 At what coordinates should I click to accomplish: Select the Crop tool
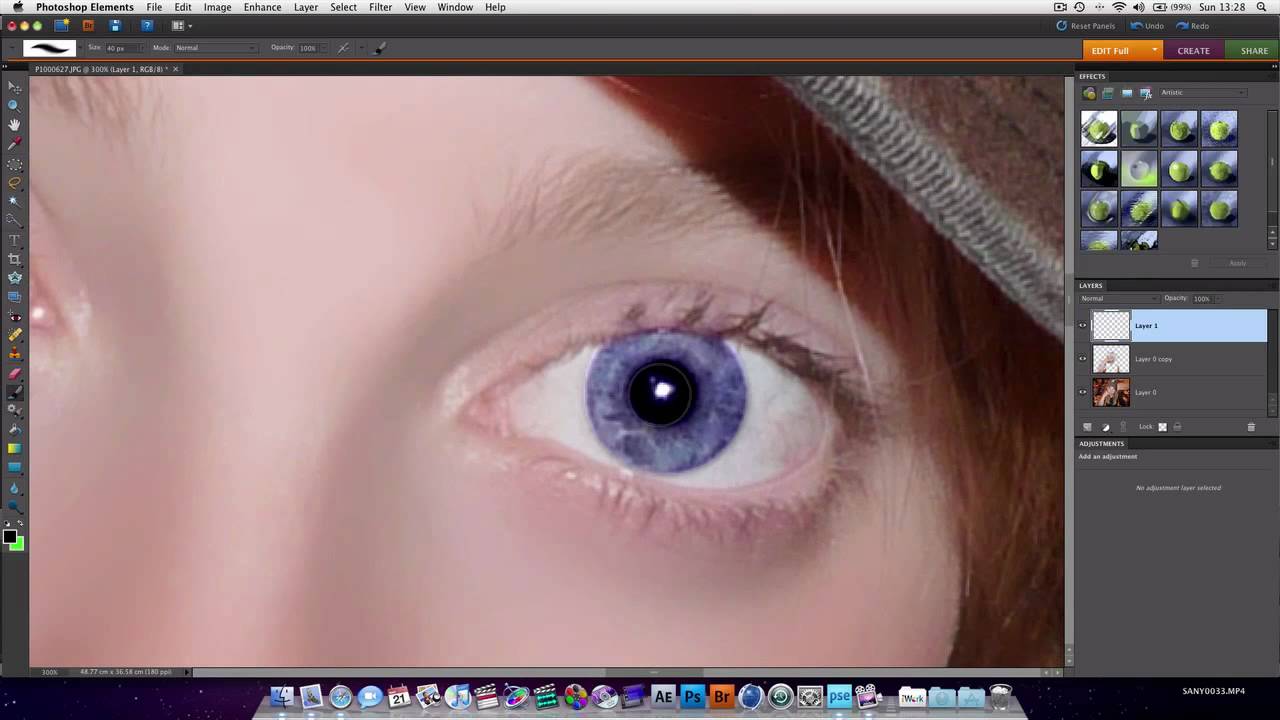(x=14, y=259)
